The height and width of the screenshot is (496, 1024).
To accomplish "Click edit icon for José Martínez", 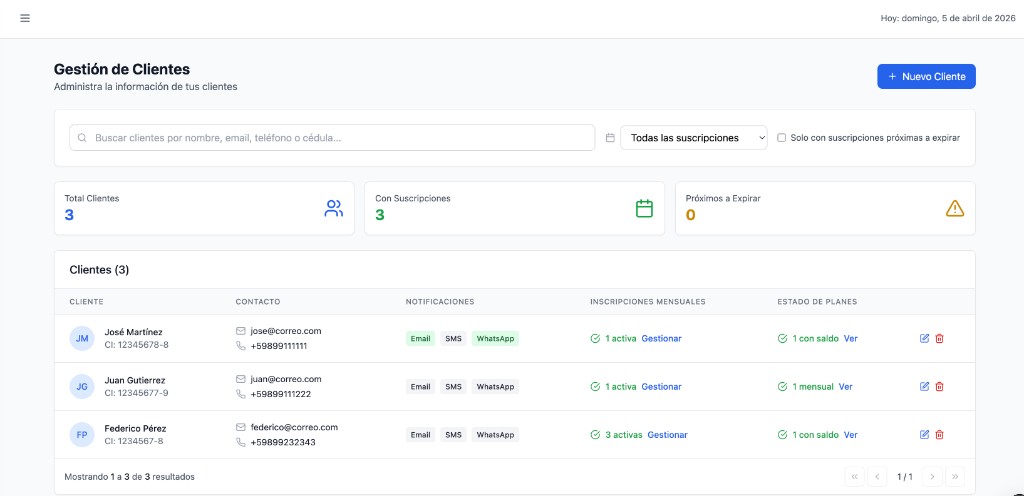I will [924, 338].
